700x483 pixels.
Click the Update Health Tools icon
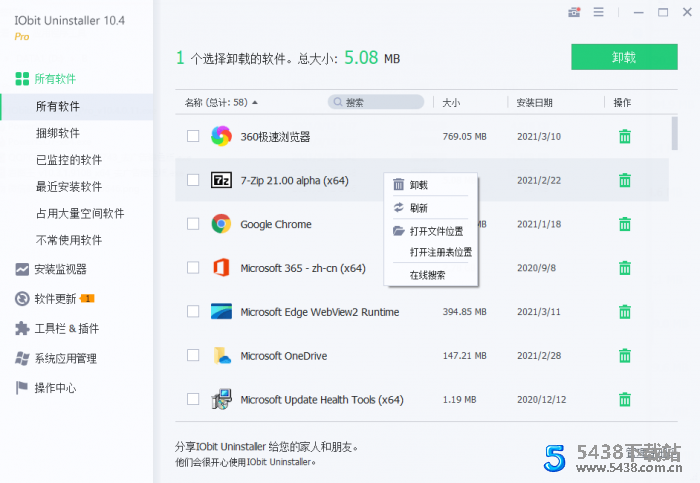[x=221, y=399]
